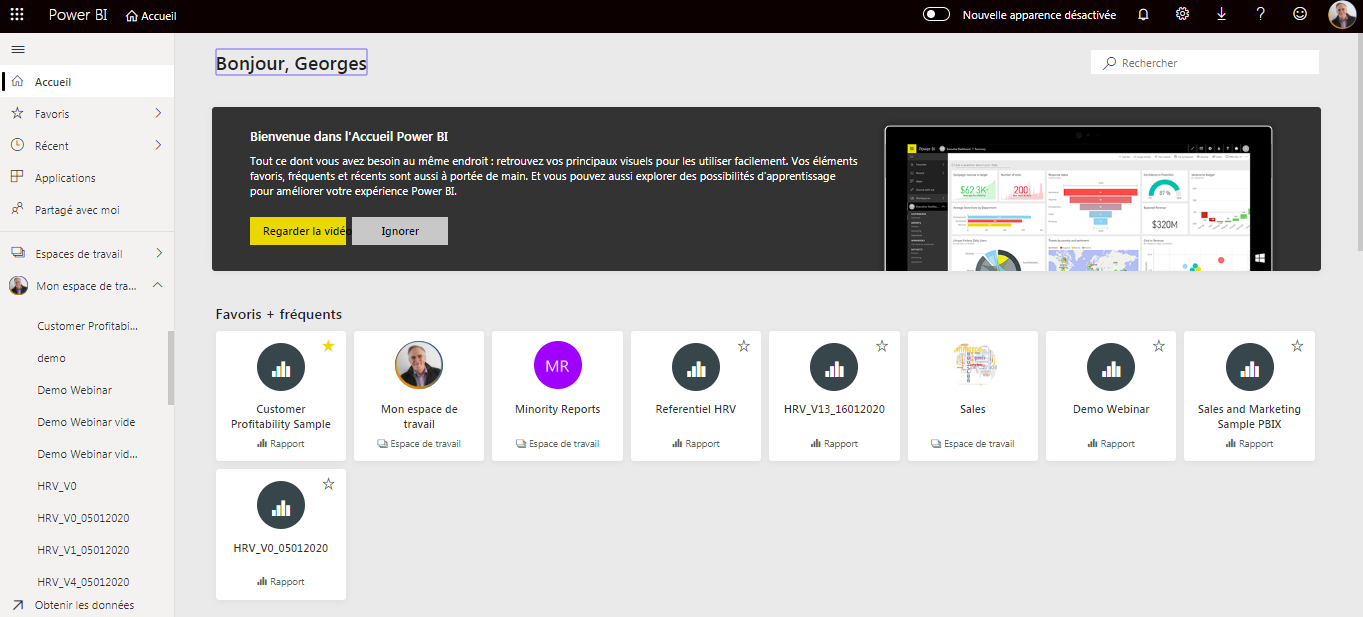Click the Récent clock icon in sidebar
1363x617 pixels.
[x=17, y=145]
